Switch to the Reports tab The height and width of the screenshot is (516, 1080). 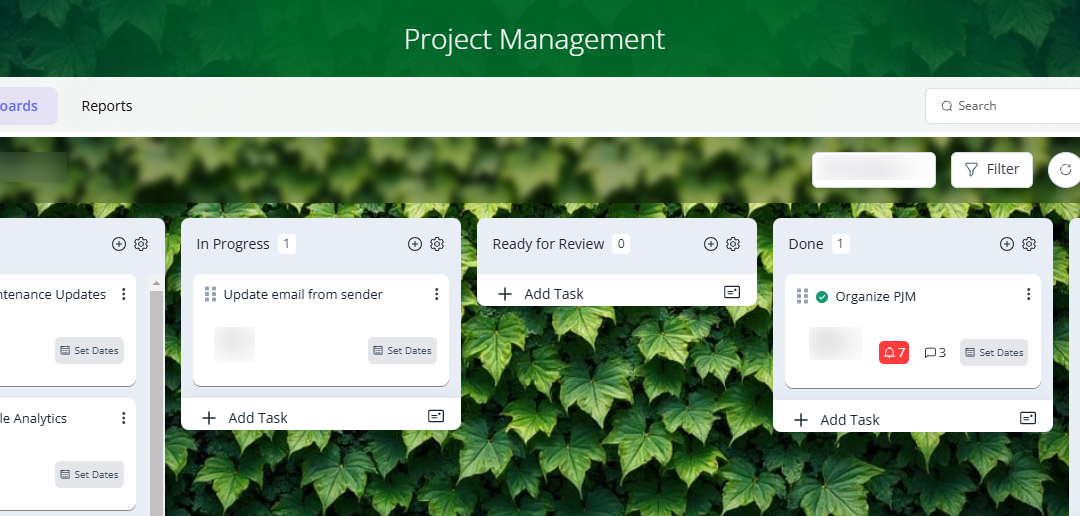coord(107,106)
